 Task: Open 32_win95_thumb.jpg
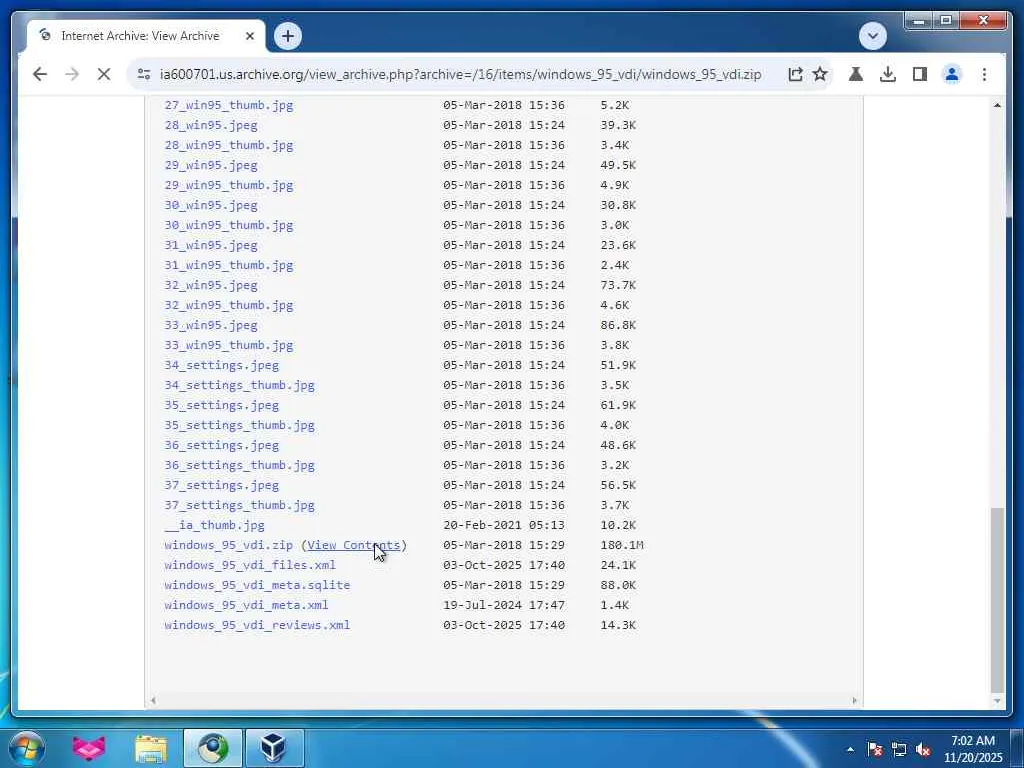click(229, 305)
